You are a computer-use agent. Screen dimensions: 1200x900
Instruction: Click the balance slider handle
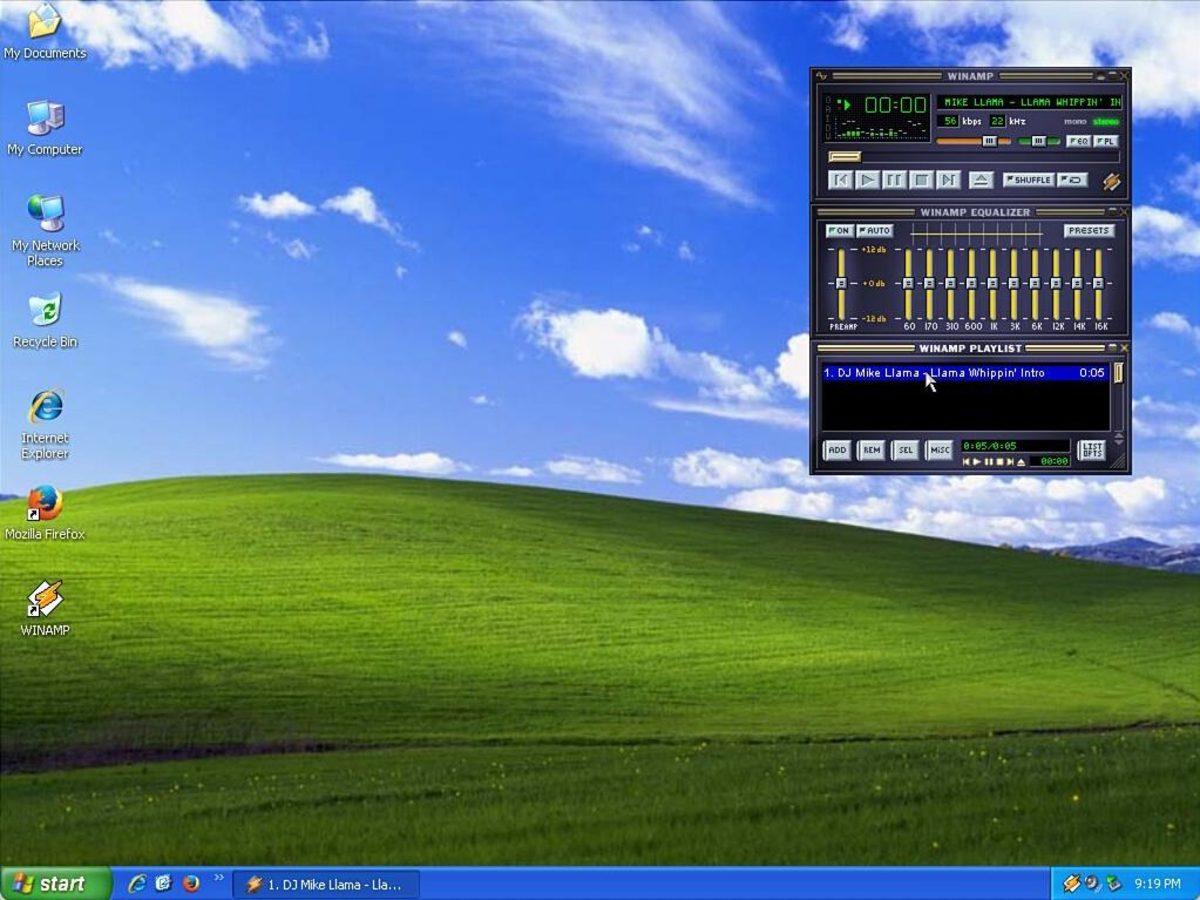(1039, 141)
